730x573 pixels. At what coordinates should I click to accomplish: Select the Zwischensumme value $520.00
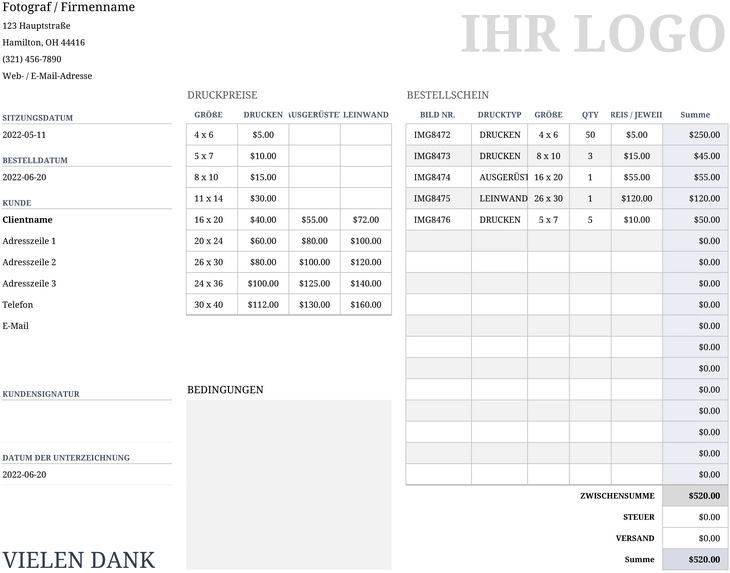pos(695,496)
